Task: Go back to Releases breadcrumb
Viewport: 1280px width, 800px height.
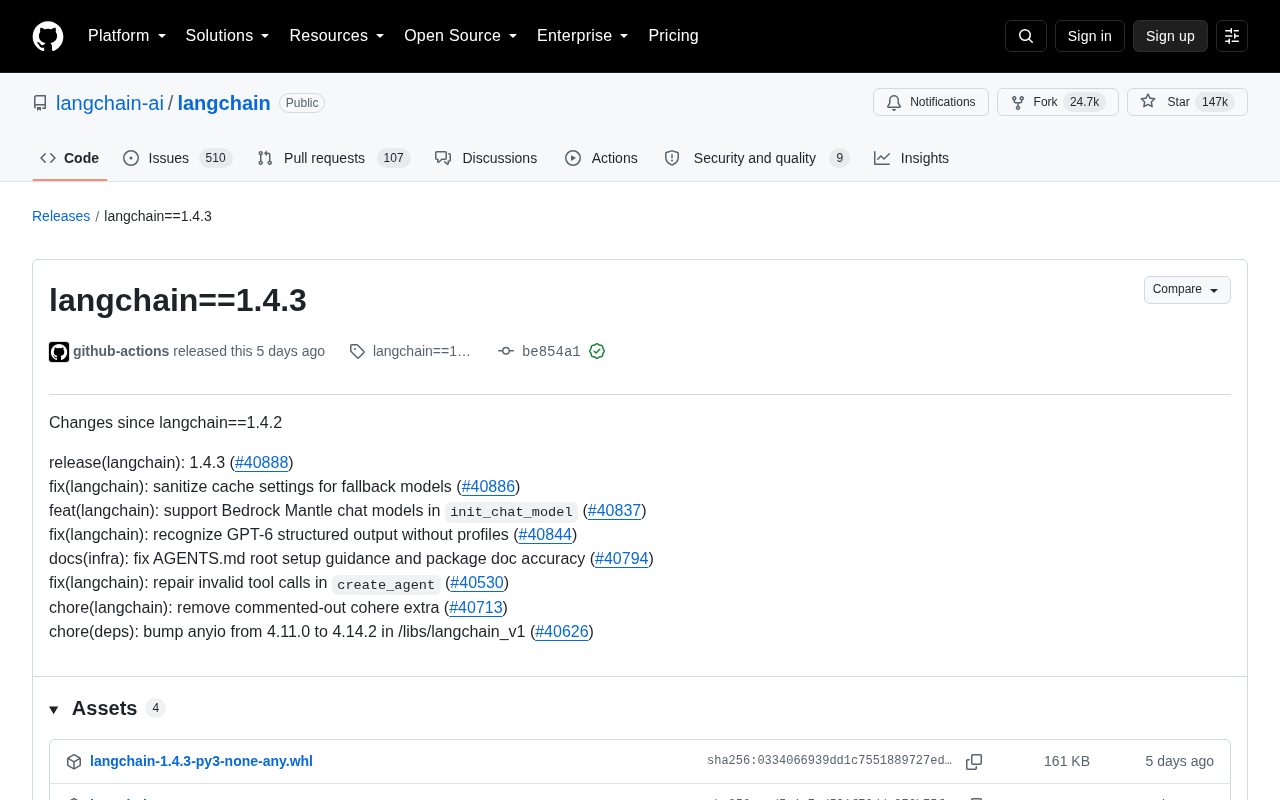Action: tap(61, 216)
